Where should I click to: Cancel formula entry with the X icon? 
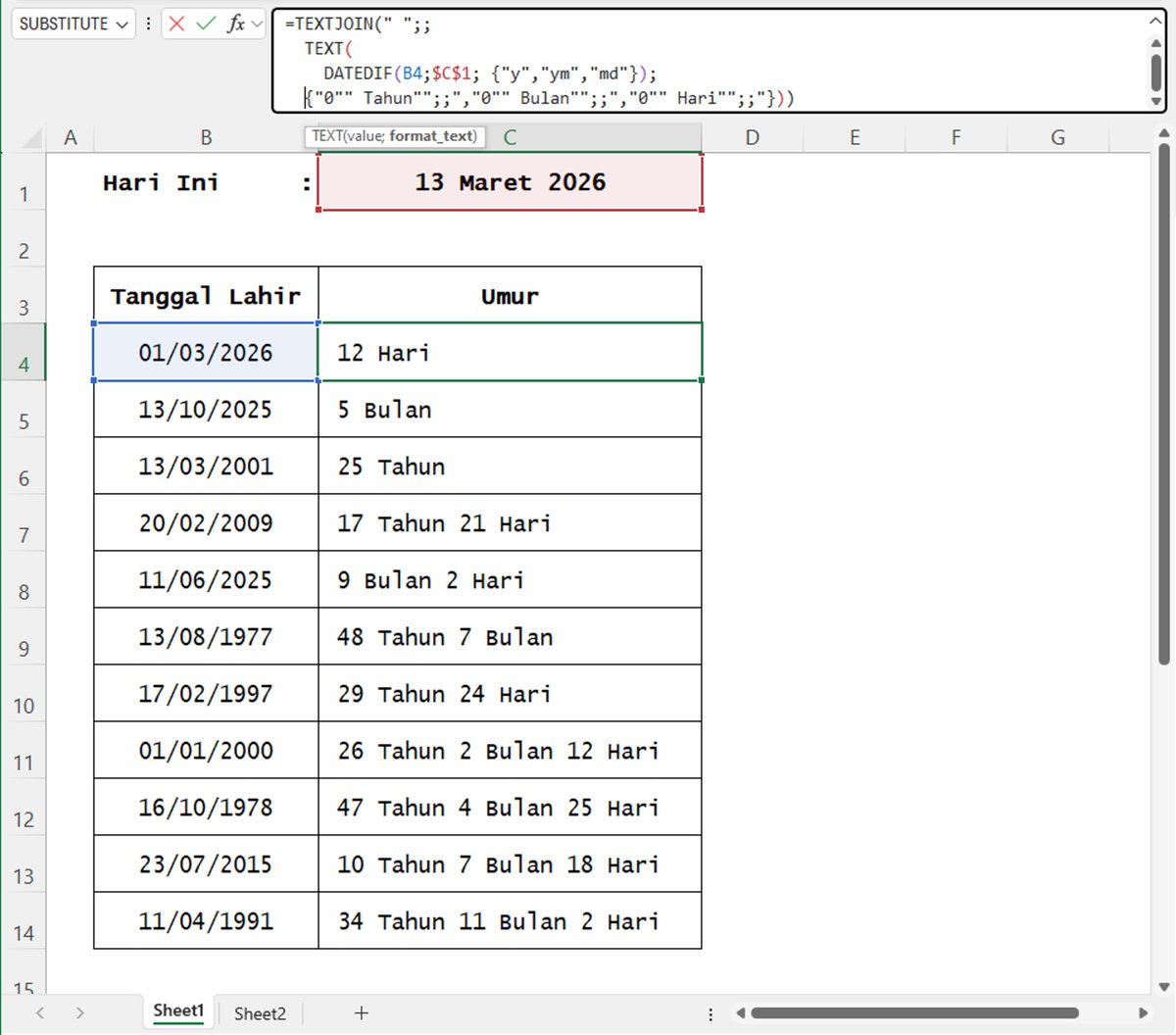click(176, 24)
